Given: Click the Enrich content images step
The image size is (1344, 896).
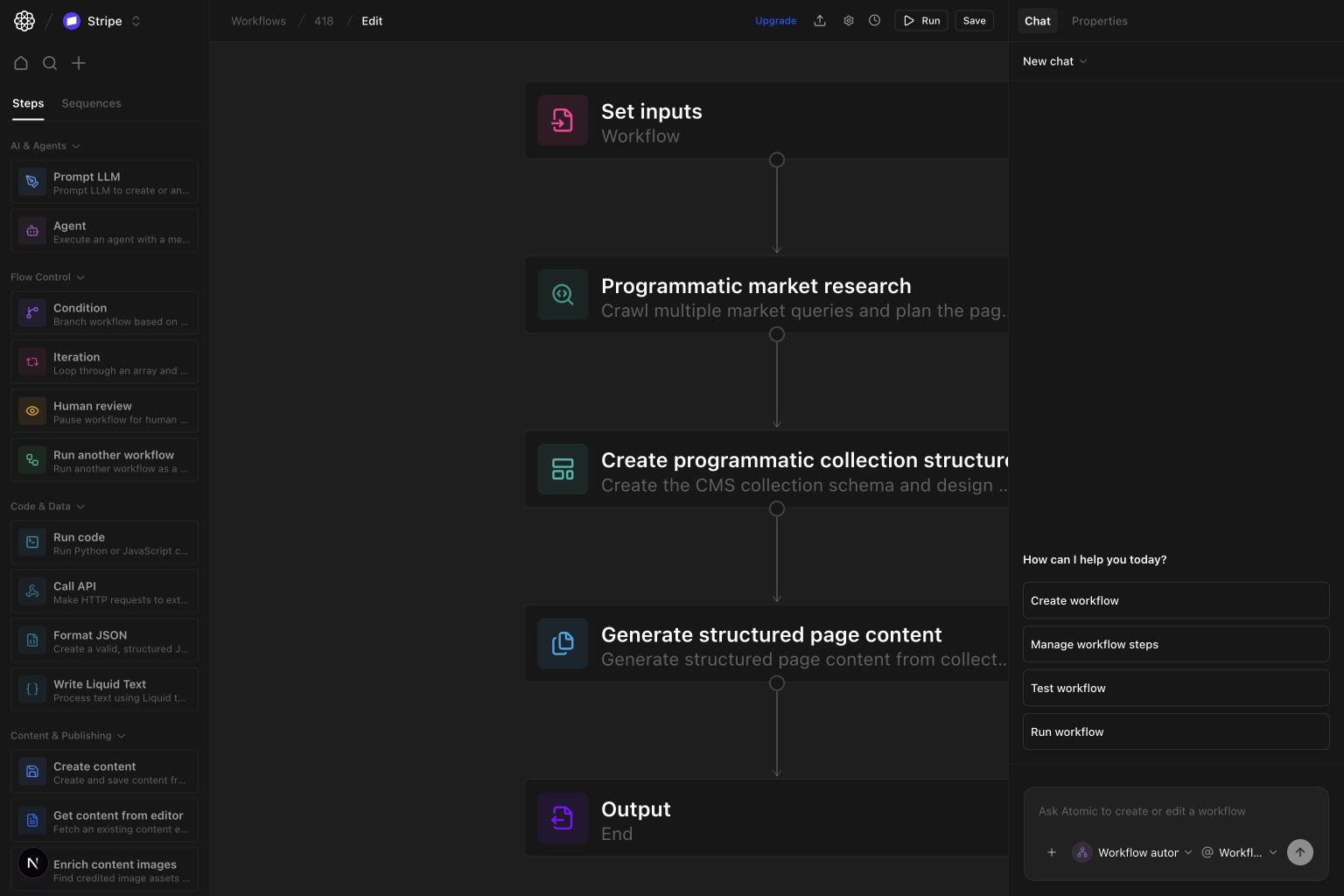Looking at the screenshot, I should [104, 870].
